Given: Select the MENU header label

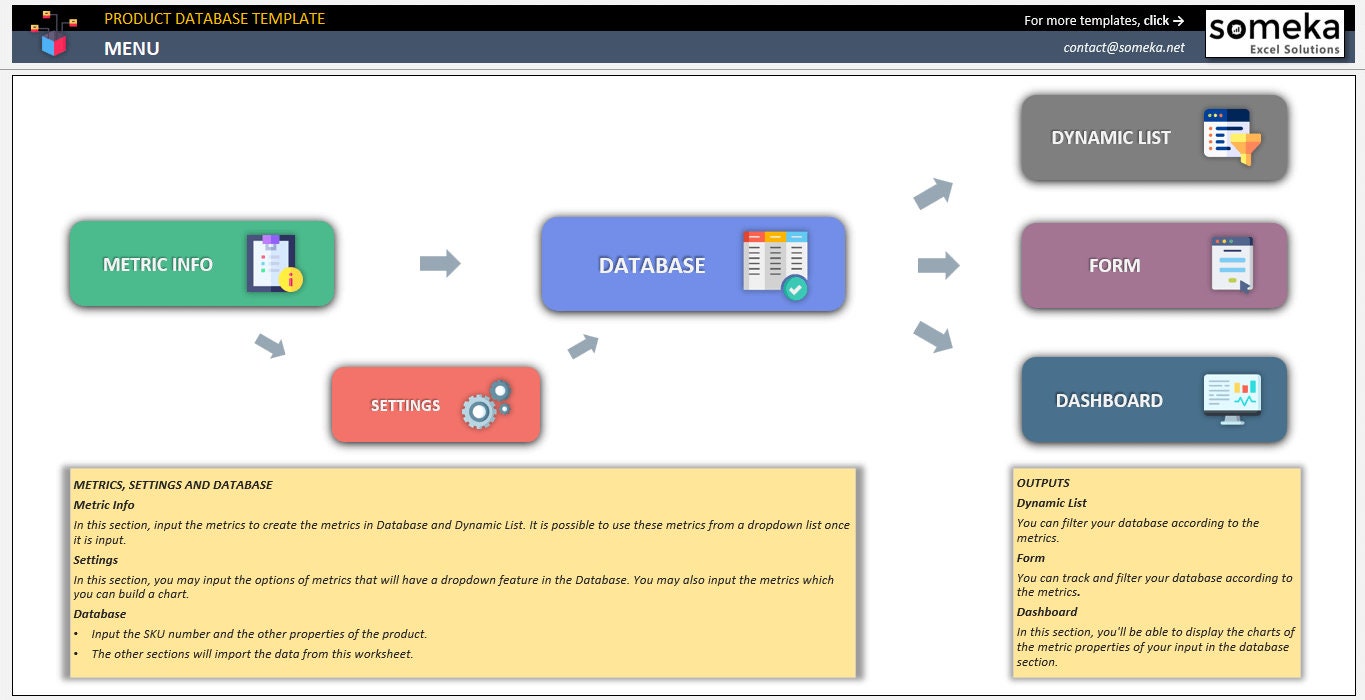Looking at the screenshot, I should point(132,47).
